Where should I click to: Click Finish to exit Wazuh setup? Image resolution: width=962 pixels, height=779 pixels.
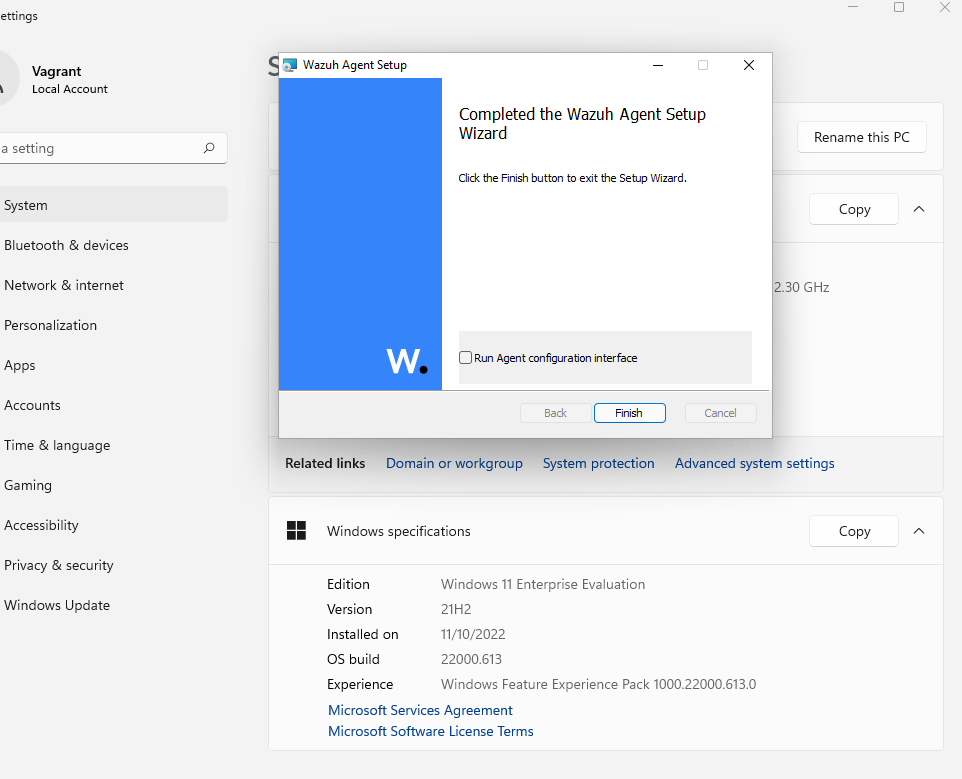(x=629, y=413)
